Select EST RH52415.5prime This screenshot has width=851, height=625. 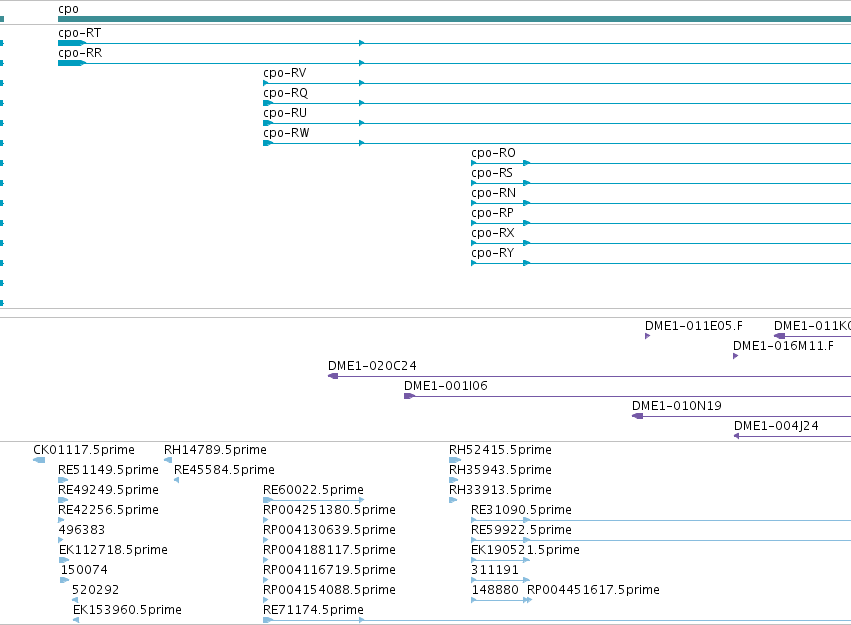[500, 450]
